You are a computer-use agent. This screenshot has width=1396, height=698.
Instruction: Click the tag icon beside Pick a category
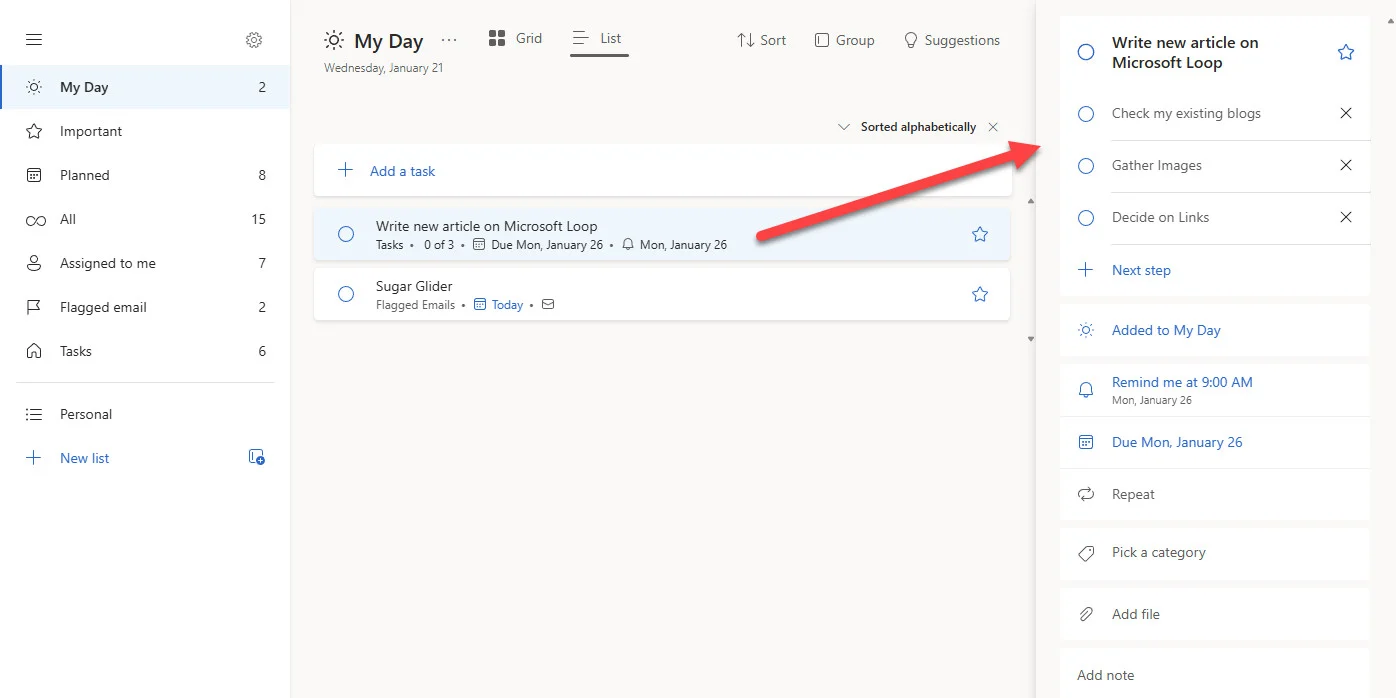(1086, 553)
